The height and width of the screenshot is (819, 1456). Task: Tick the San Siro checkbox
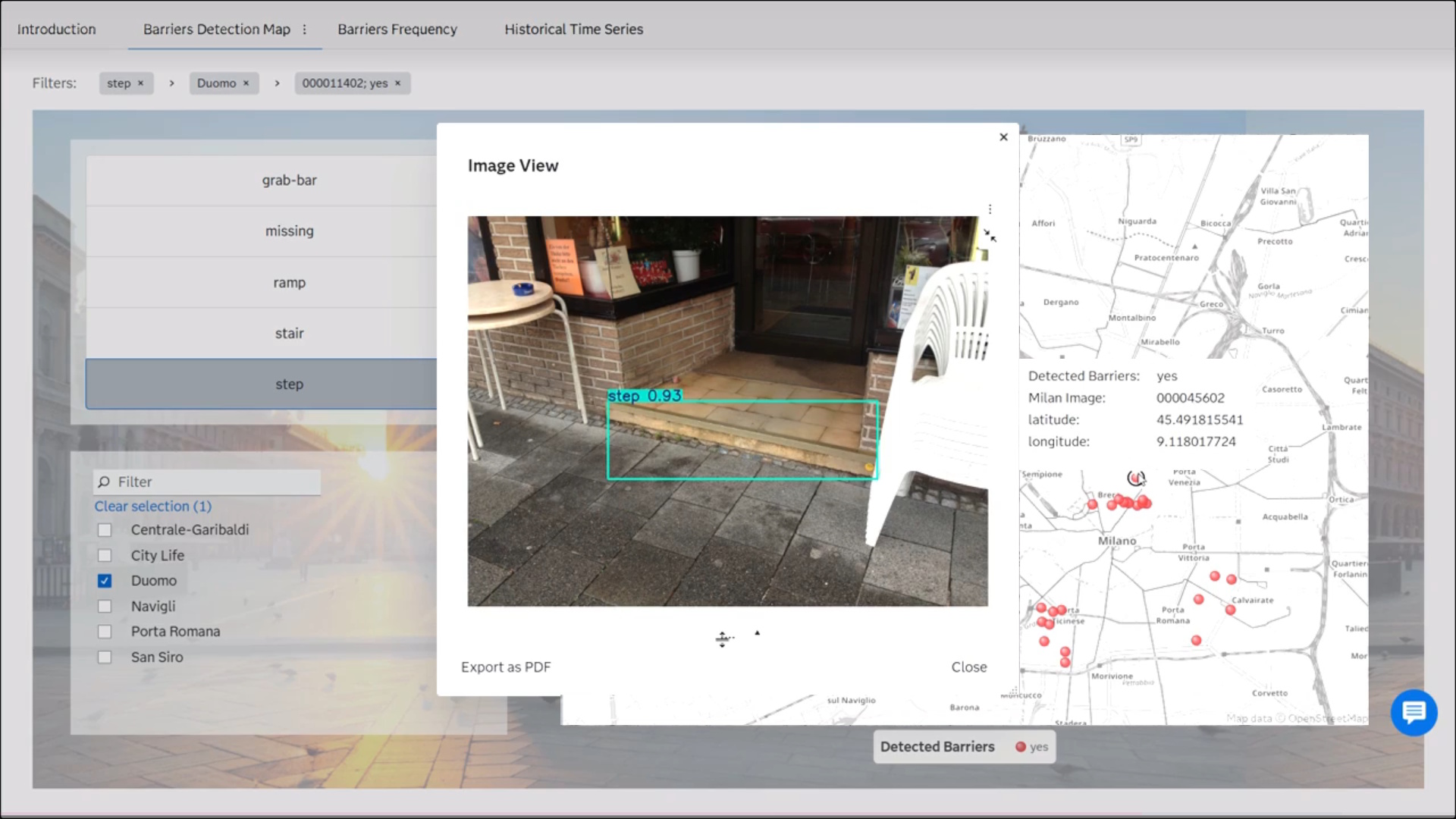[x=105, y=657]
